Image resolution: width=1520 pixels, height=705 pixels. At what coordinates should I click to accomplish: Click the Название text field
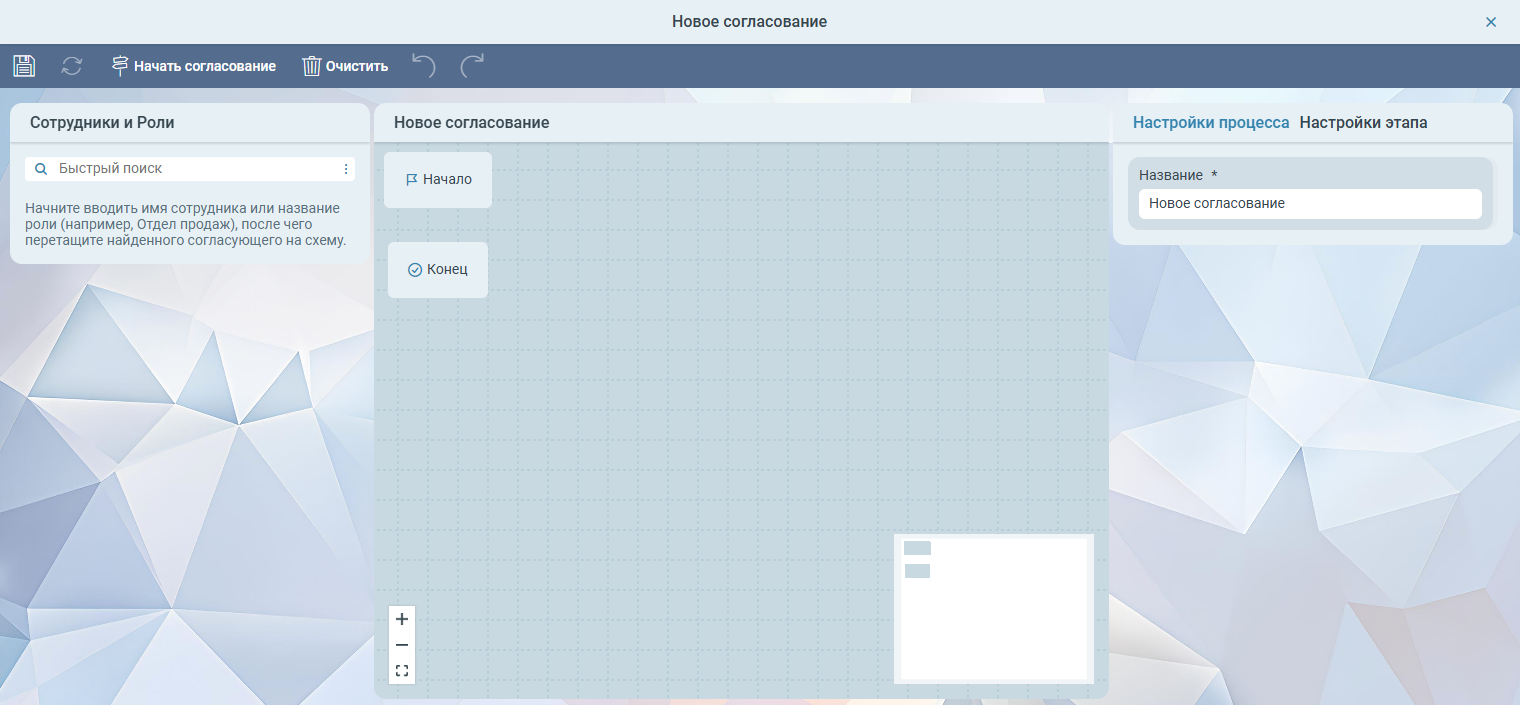[1309, 203]
